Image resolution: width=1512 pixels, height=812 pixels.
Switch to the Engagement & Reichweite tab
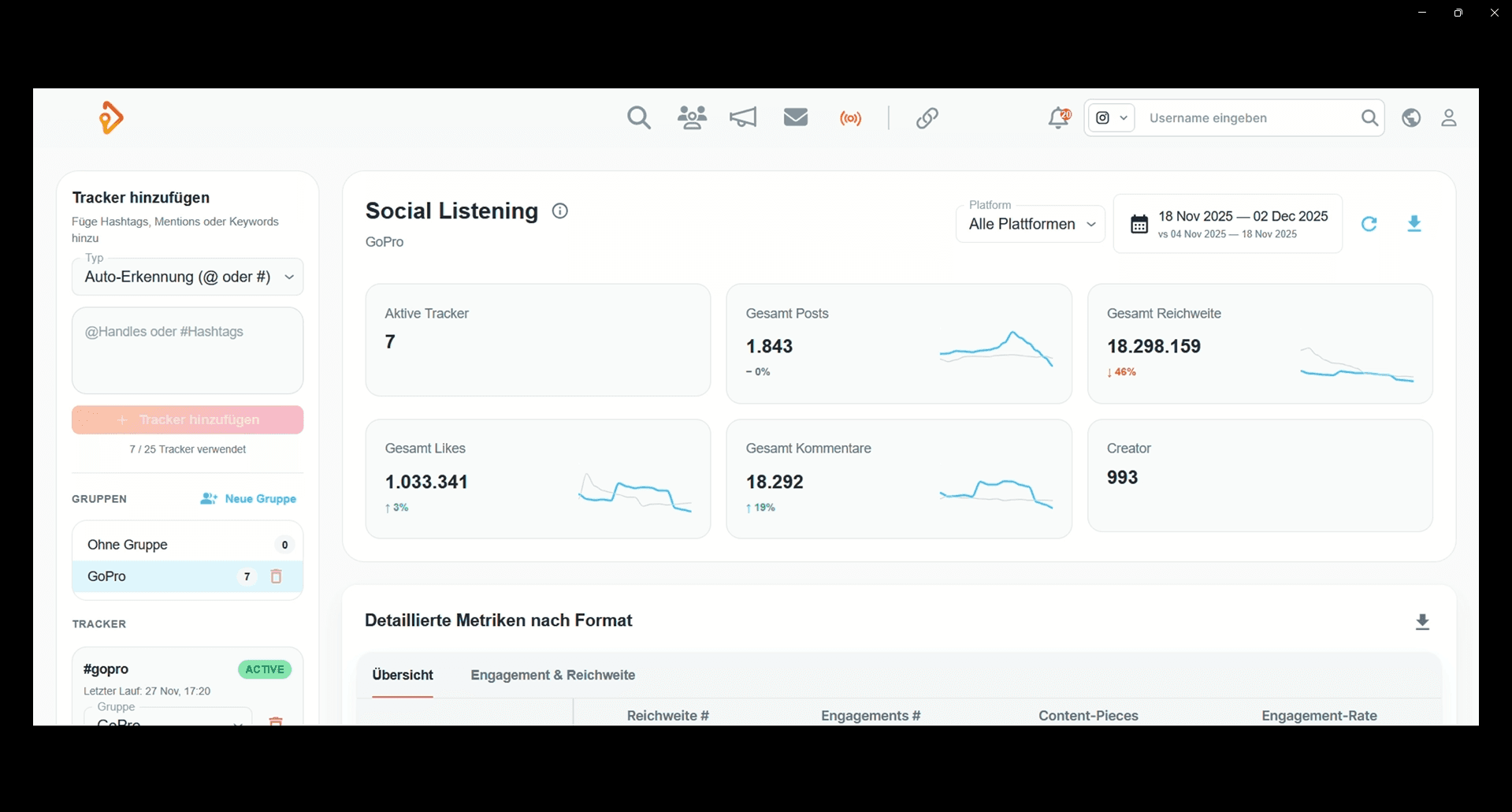(553, 675)
